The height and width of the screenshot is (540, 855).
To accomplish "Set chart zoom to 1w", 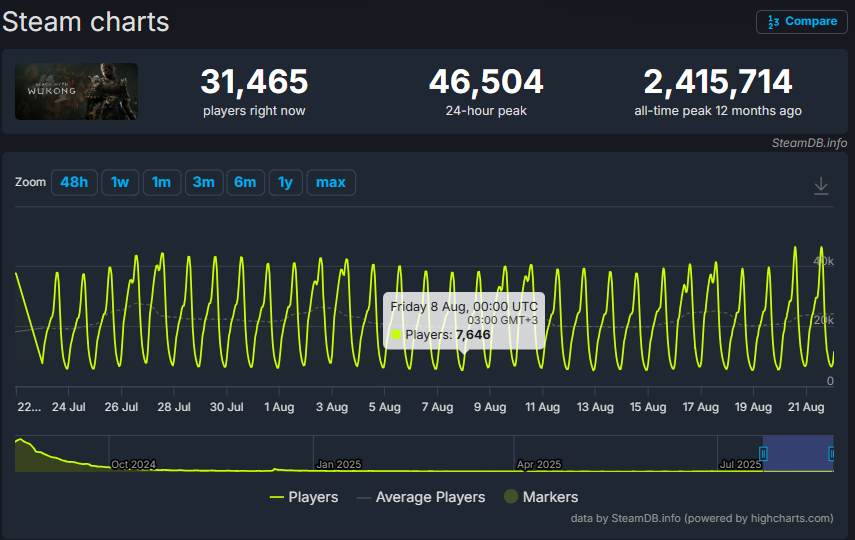I will click(120, 182).
